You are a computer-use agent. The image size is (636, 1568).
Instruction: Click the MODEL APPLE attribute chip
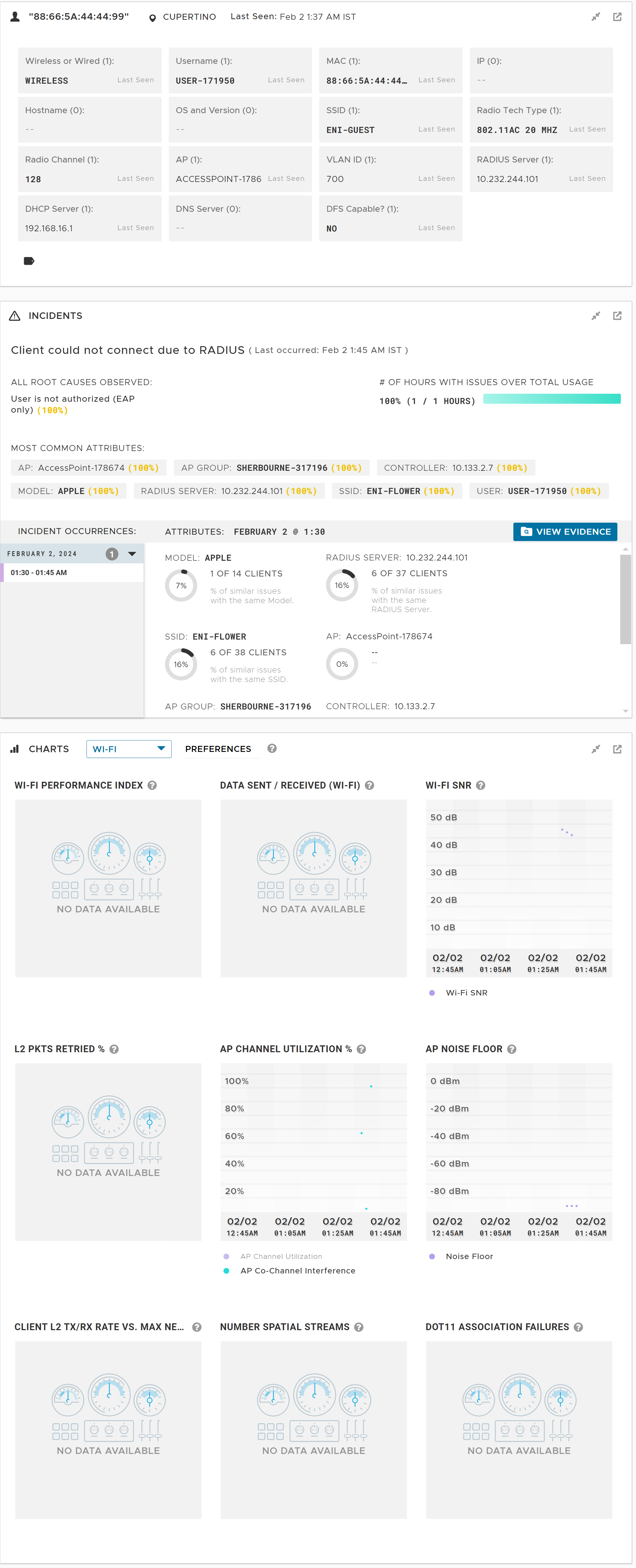pyautogui.click(x=68, y=491)
